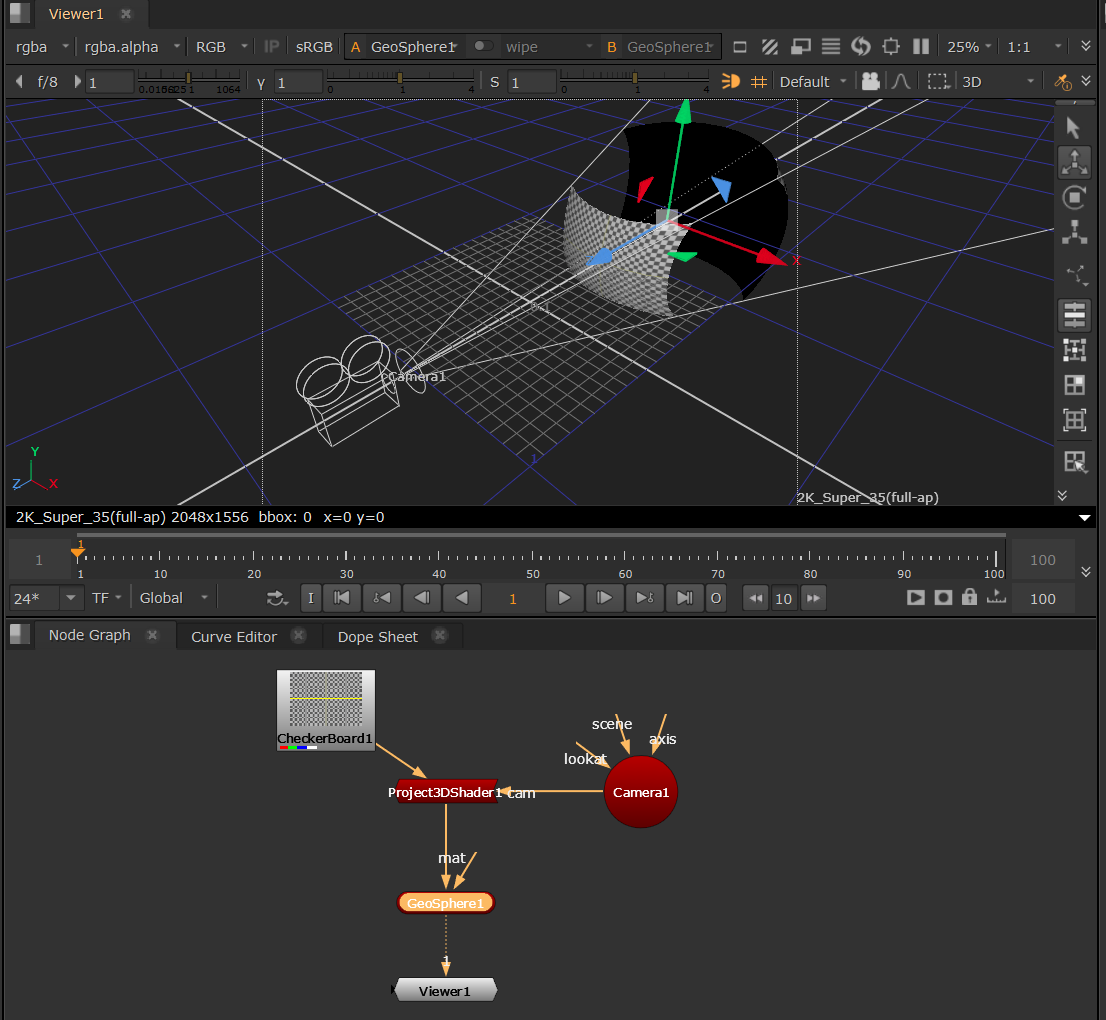
Task: Click the 3D camera lock icon
Action: 871,81
